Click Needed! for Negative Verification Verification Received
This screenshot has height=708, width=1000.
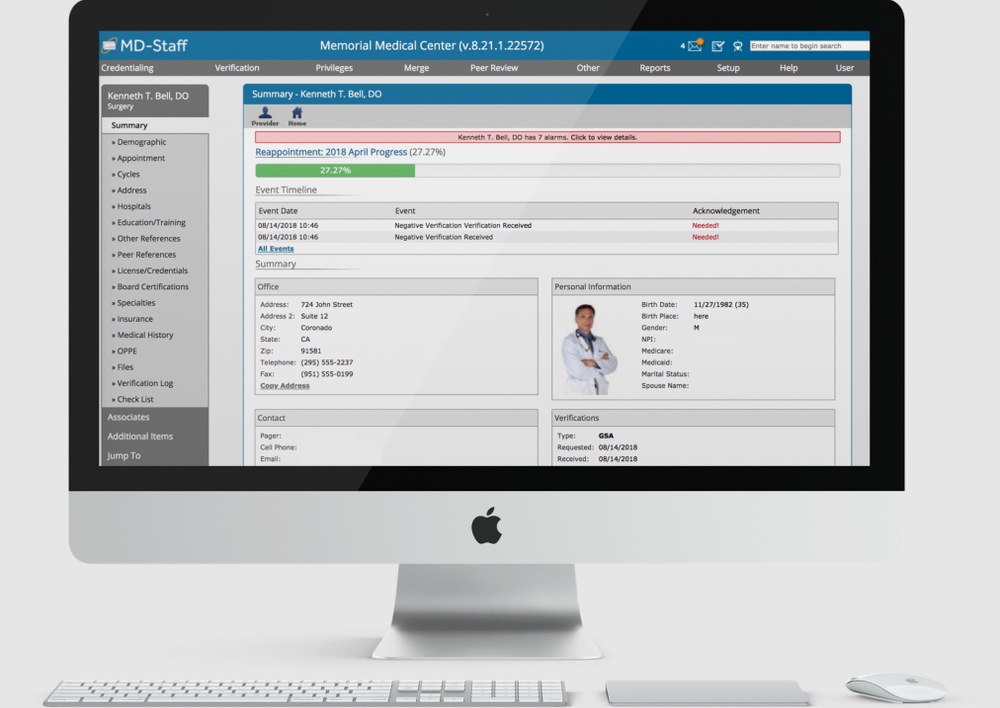[705, 225]
